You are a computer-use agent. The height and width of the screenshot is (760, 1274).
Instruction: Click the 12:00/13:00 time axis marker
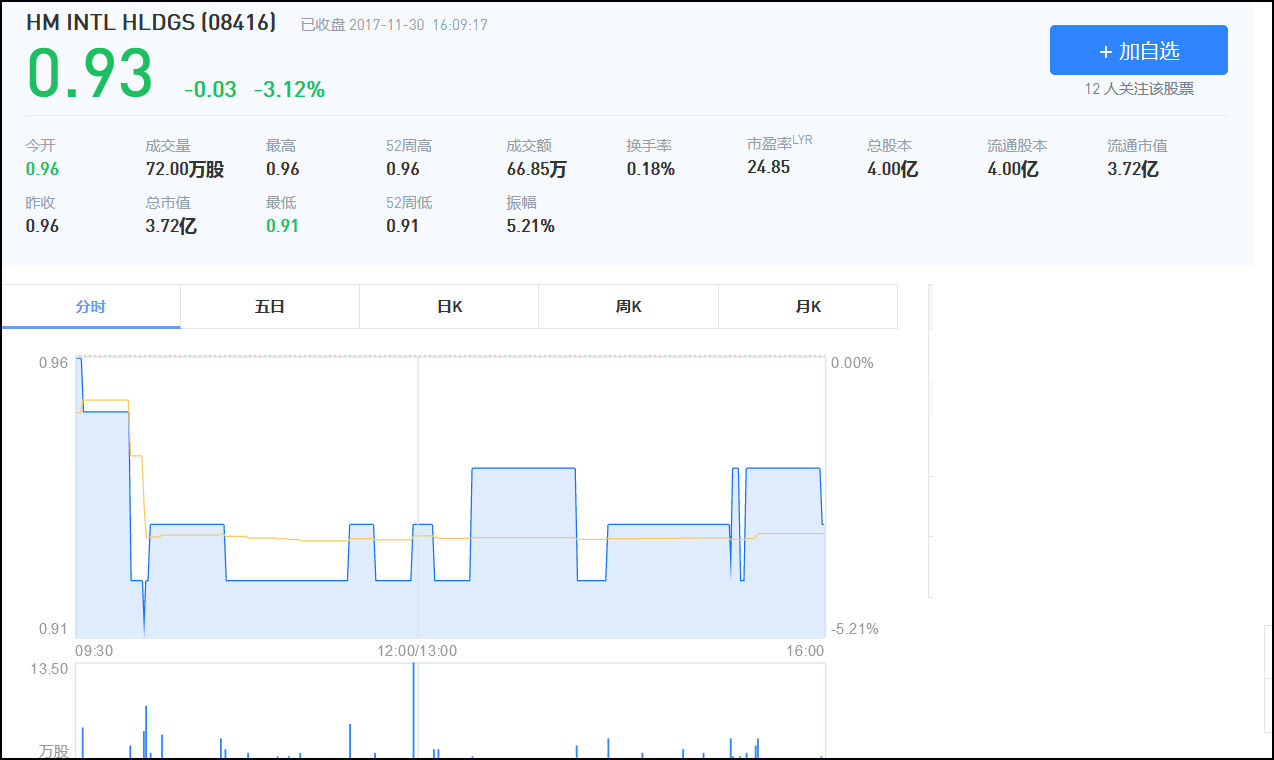[417, 651]
